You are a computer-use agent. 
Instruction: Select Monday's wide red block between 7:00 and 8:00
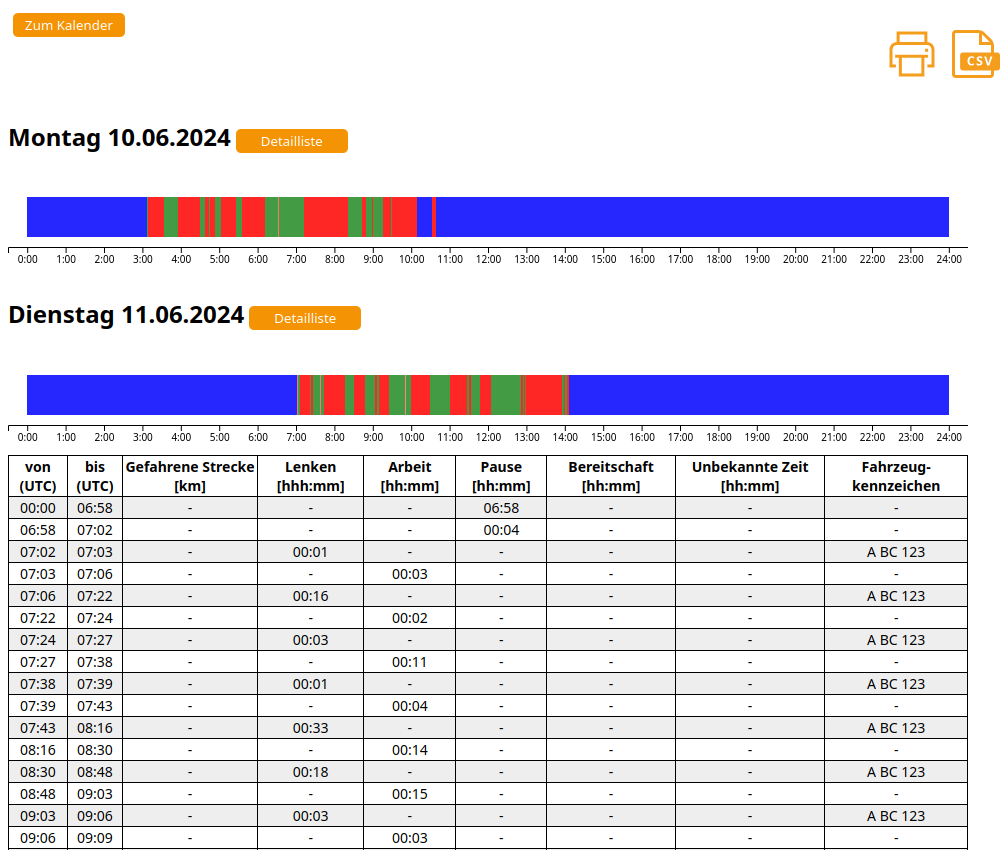tap(325, 217)
